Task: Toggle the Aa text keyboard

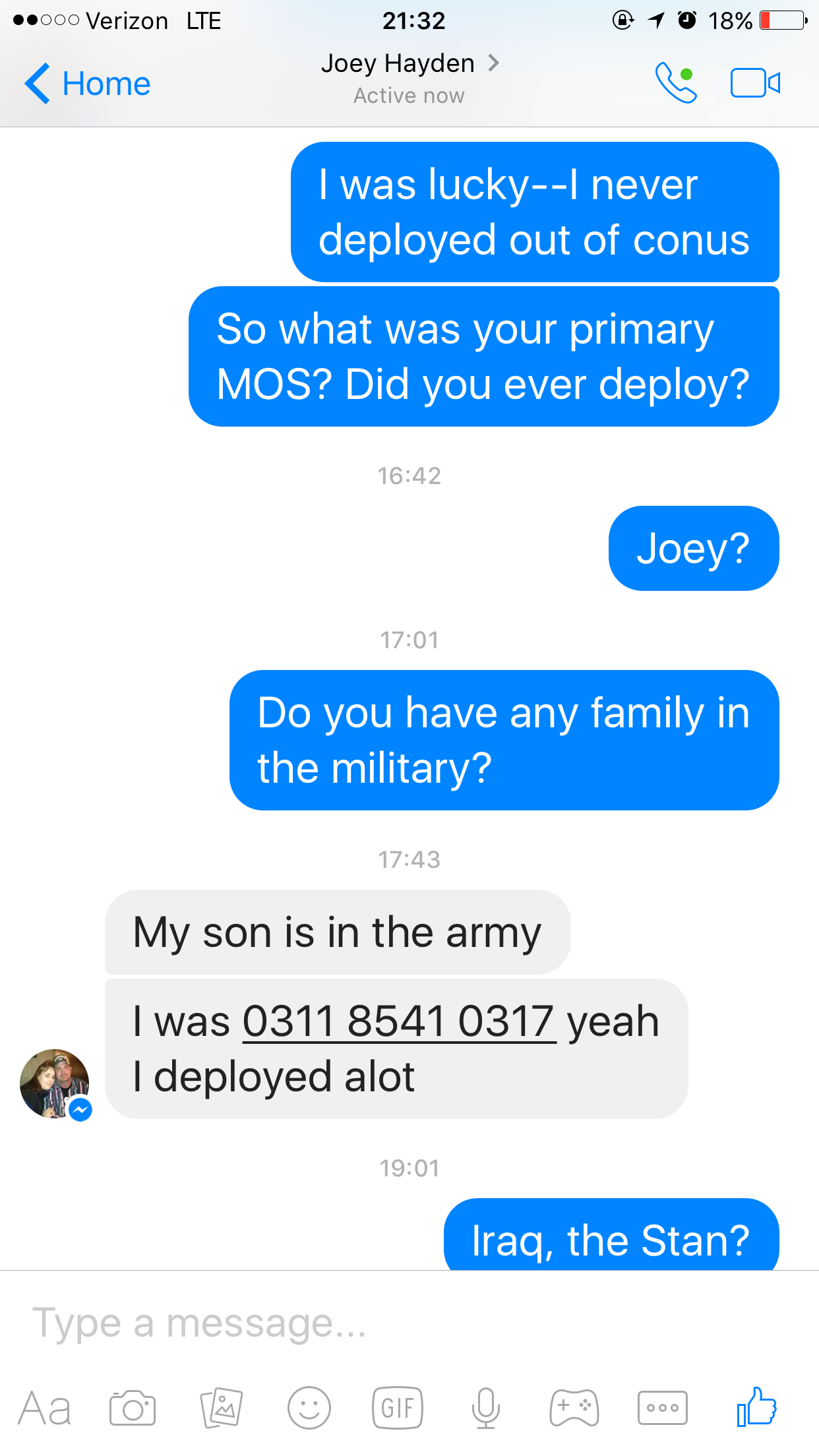Action: tap(44, 1409)
